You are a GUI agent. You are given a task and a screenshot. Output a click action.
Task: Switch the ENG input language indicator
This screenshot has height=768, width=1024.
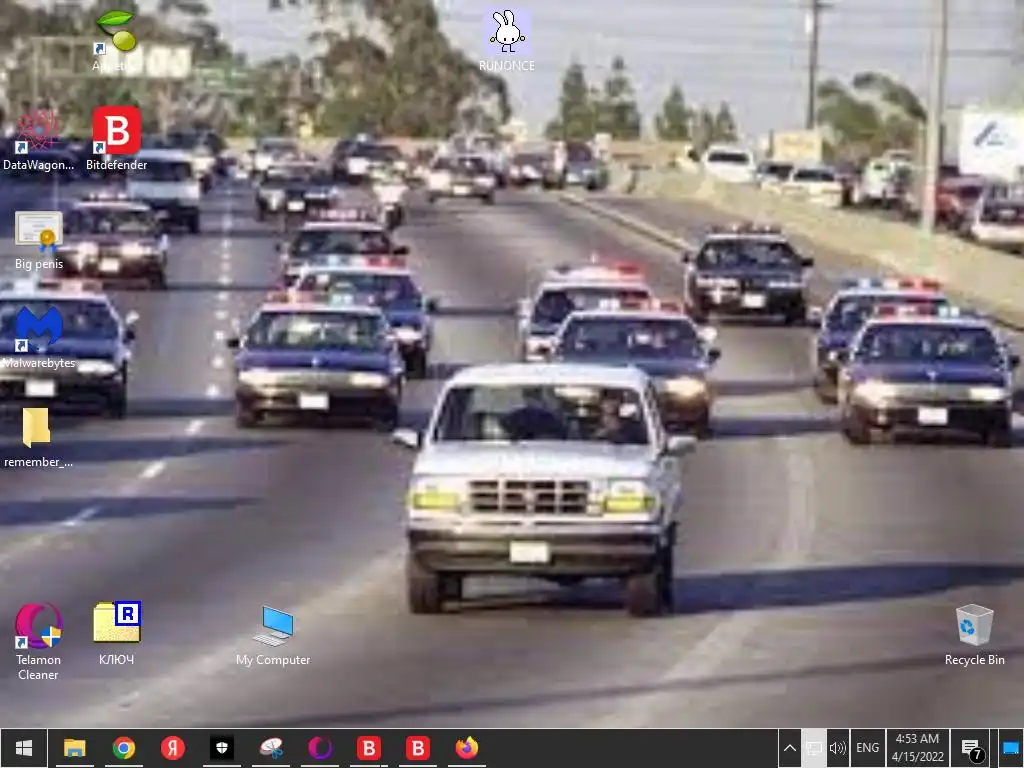867,748
